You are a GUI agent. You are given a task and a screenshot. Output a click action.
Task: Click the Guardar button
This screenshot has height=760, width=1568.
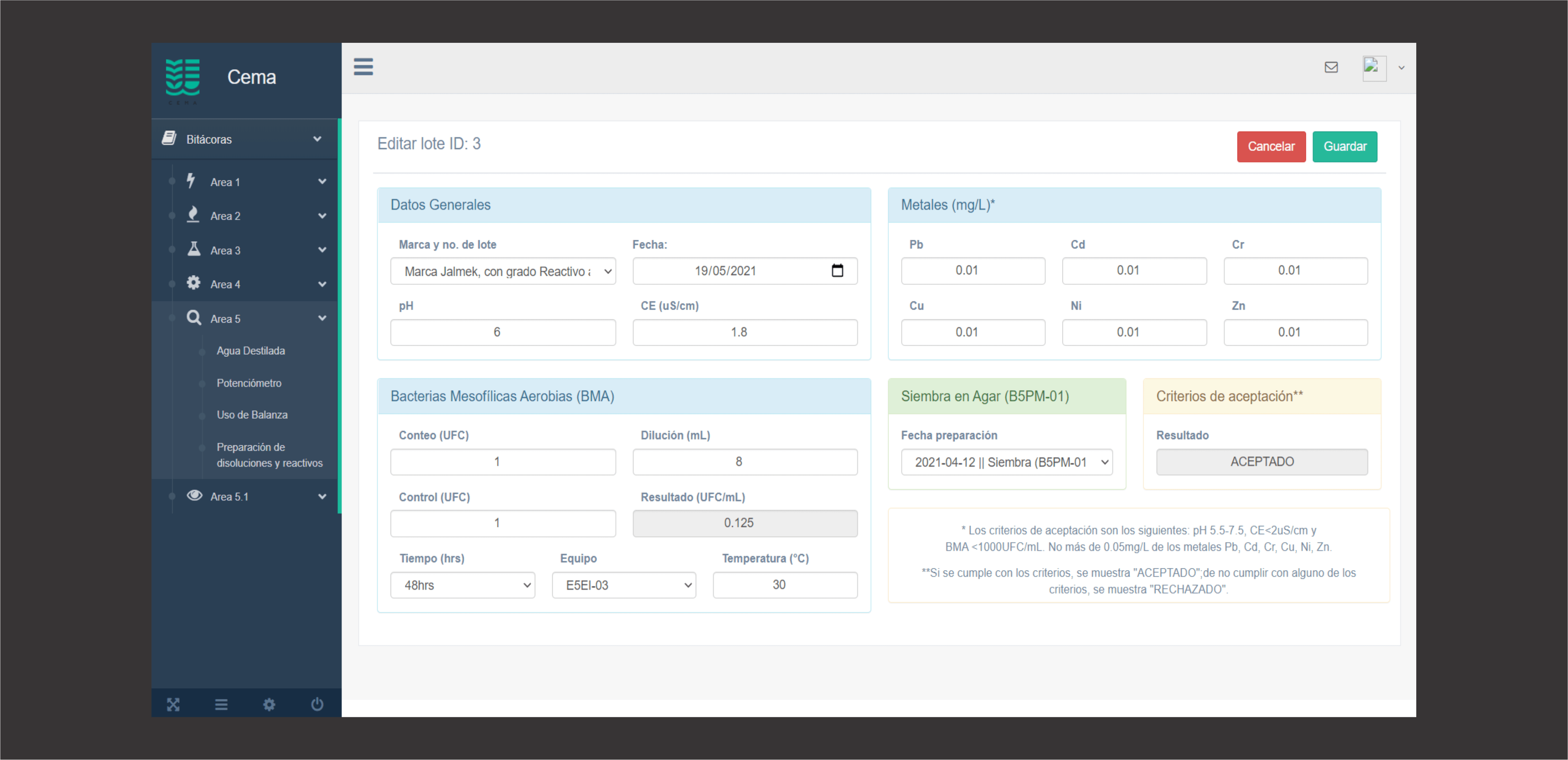[1345, 147]
